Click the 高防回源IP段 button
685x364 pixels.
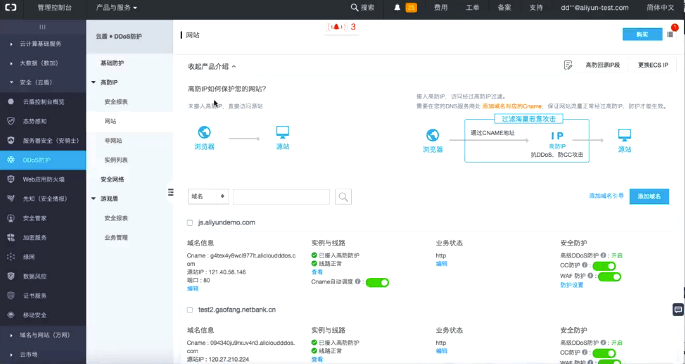coord(603,65)
